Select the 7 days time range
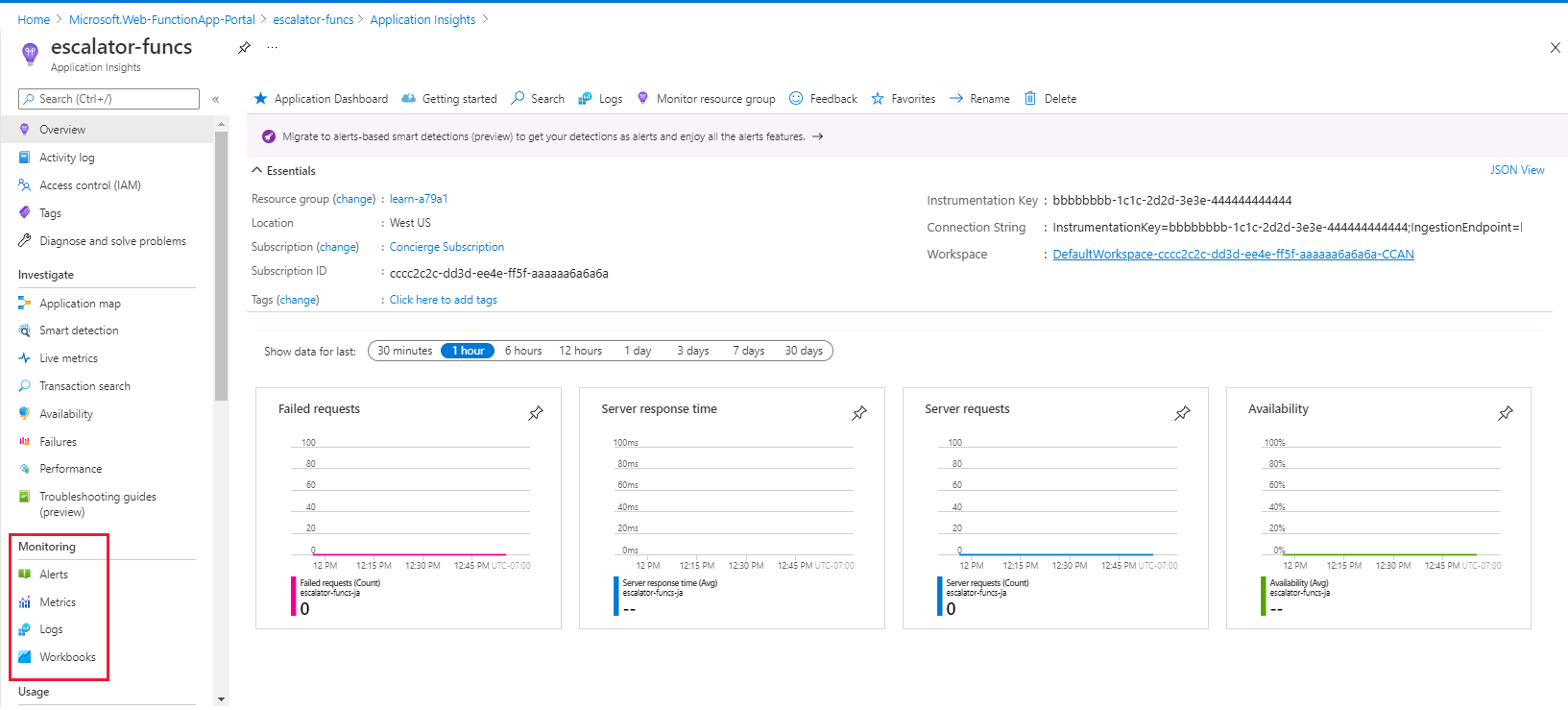Screen dimensions: 1568x710 pos(748,351)
